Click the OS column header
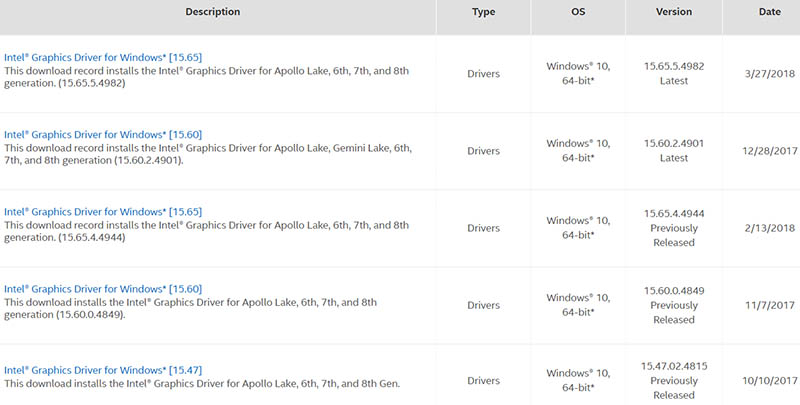This screenshot has height=405, width=800. (x=578, y=12)
